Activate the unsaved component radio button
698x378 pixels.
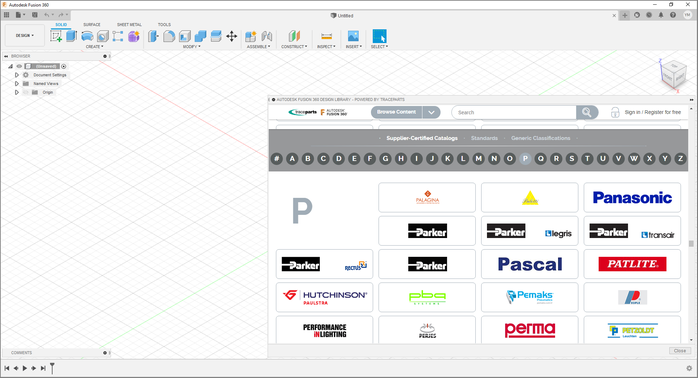pyautogui.click(x=64, y=66)
